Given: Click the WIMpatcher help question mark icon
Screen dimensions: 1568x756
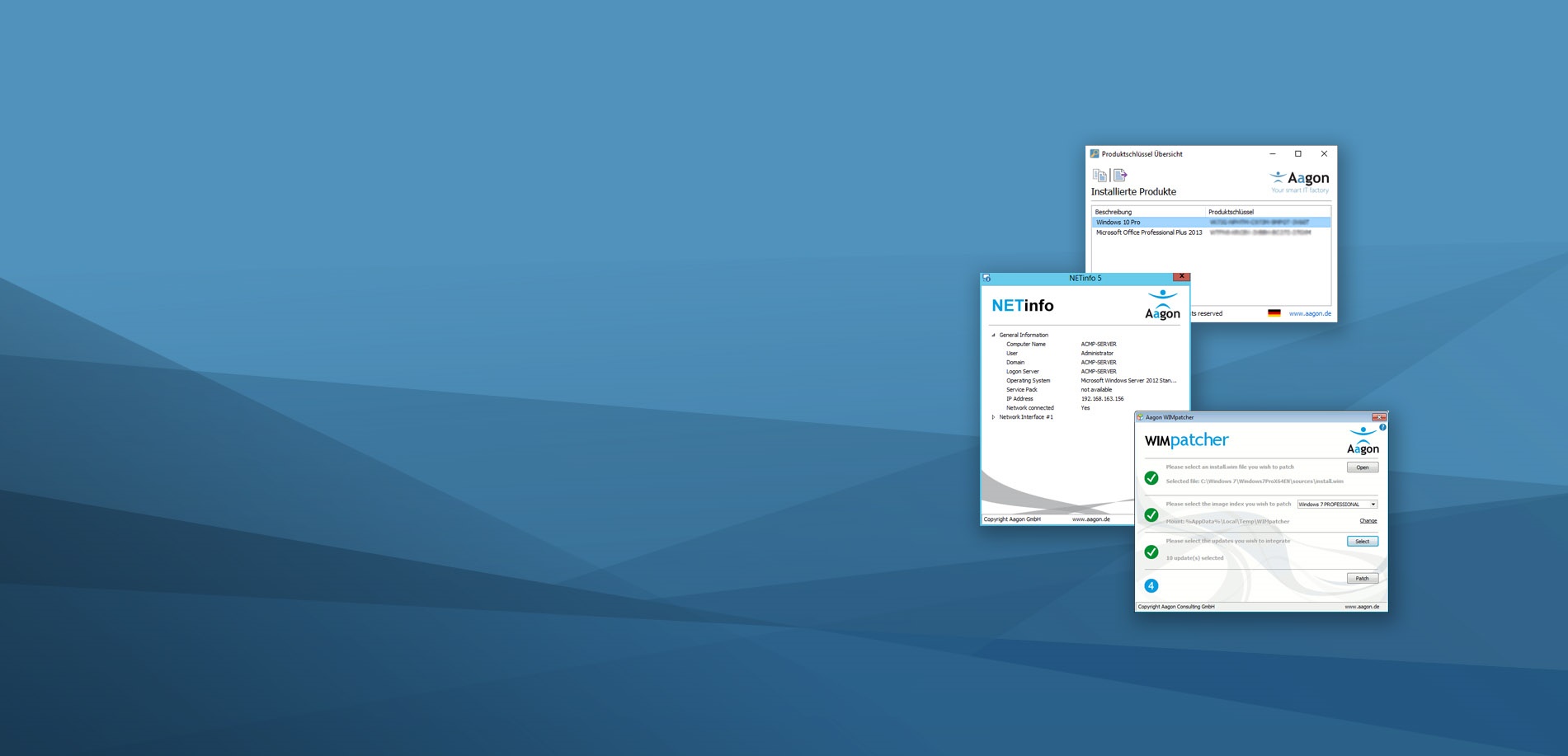Looking at the screenshot, I should click(x=1382, y=427).
